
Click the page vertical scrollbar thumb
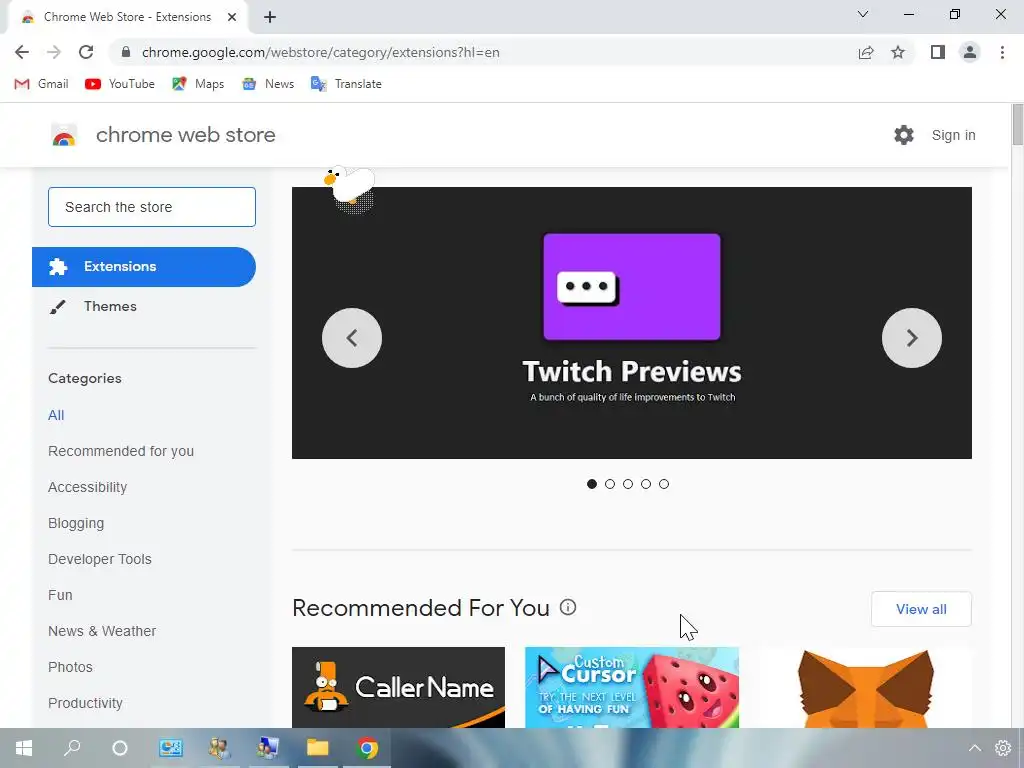pos(1017,124)
